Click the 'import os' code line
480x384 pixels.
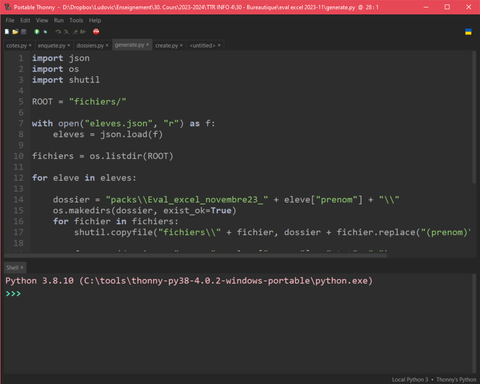[x=55, y=69]
